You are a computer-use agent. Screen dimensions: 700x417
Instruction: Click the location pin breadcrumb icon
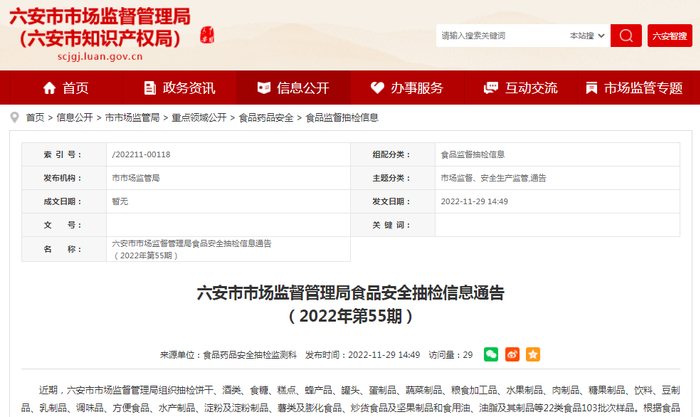coord(15,117)
